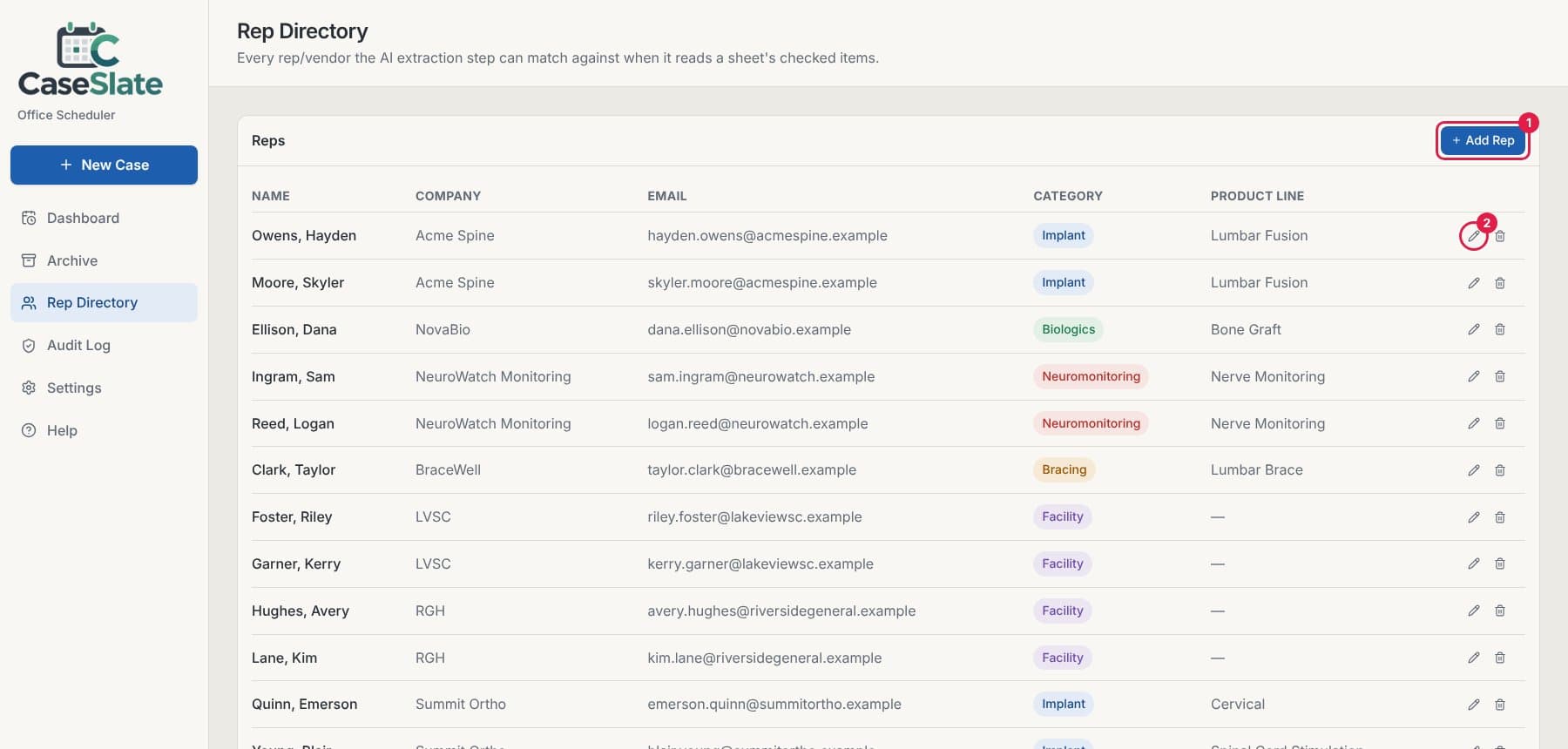Viewport: 1568px width, 749px height.
Task: Delete the Lane, Kim rep row
Action: (x=1500, y=658)
